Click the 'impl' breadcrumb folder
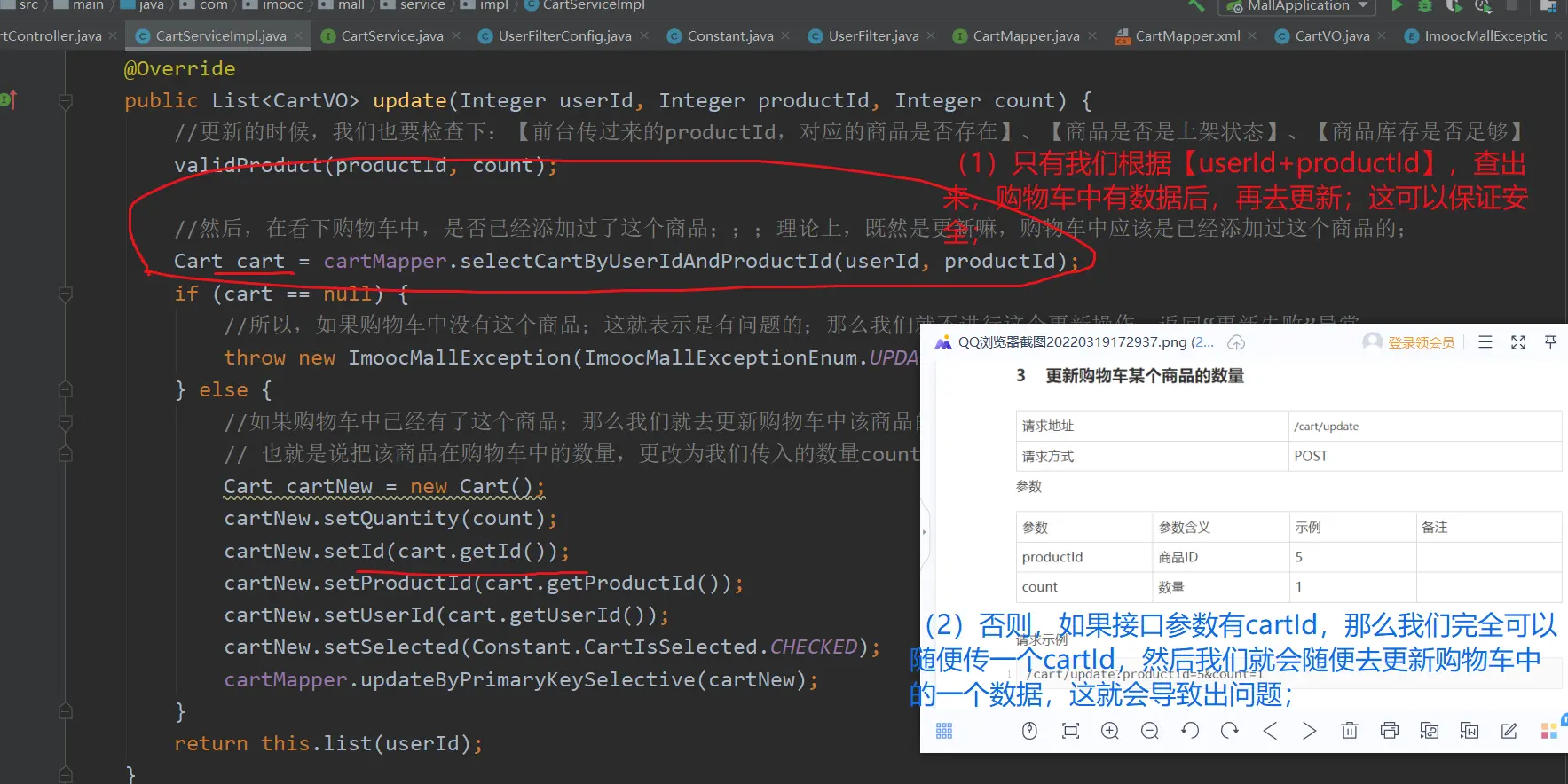The height and width of the screenshot is (784, 1568). click(x=485, y=5)
